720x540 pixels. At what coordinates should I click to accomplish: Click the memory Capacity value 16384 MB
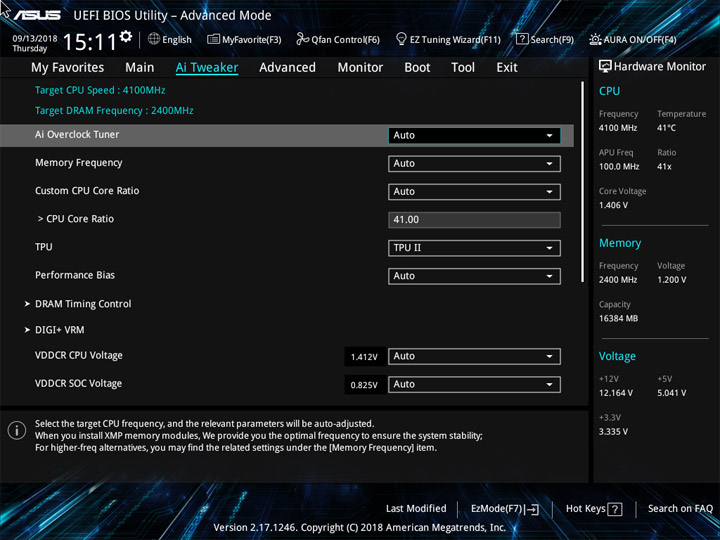(618, 318)
